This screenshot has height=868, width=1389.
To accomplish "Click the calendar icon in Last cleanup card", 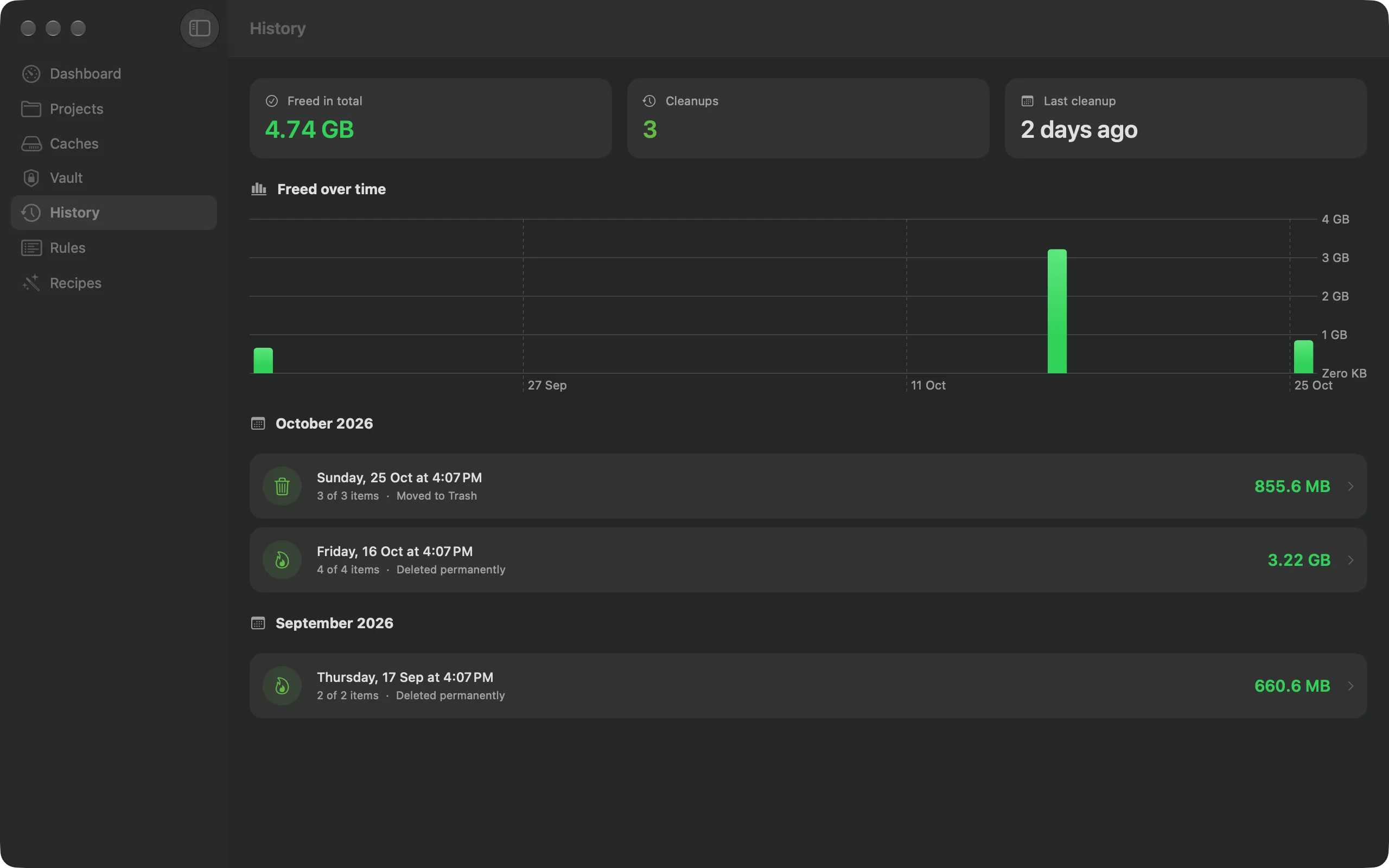I will pos(1028,101).
